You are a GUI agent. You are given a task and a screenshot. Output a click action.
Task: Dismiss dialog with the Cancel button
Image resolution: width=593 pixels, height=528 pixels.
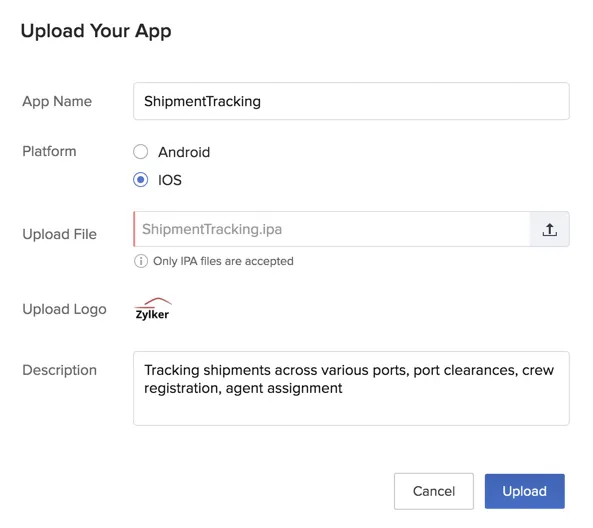coord(433,491)
